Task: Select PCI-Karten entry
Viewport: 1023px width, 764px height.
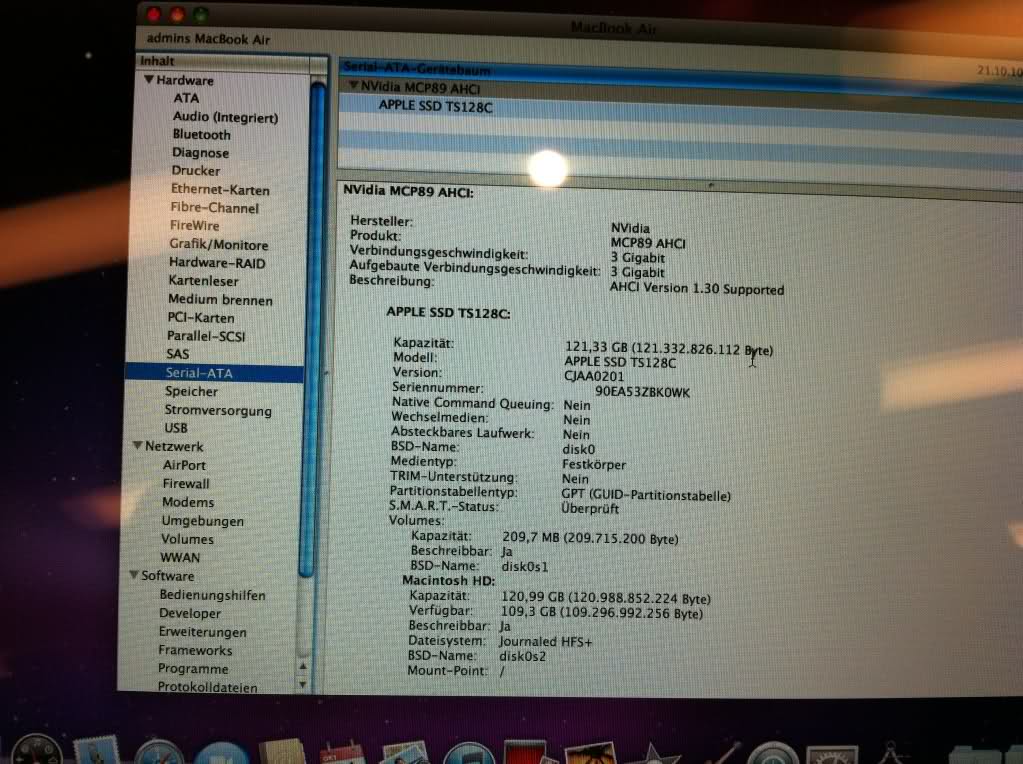Action: [201, 318]
